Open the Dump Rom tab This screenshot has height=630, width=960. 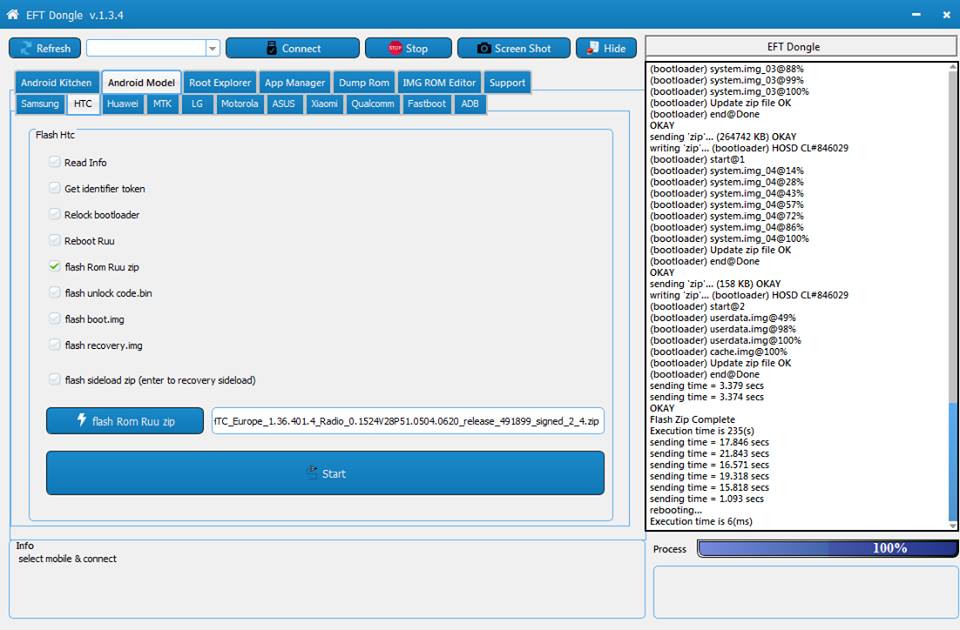coord(364,83)
